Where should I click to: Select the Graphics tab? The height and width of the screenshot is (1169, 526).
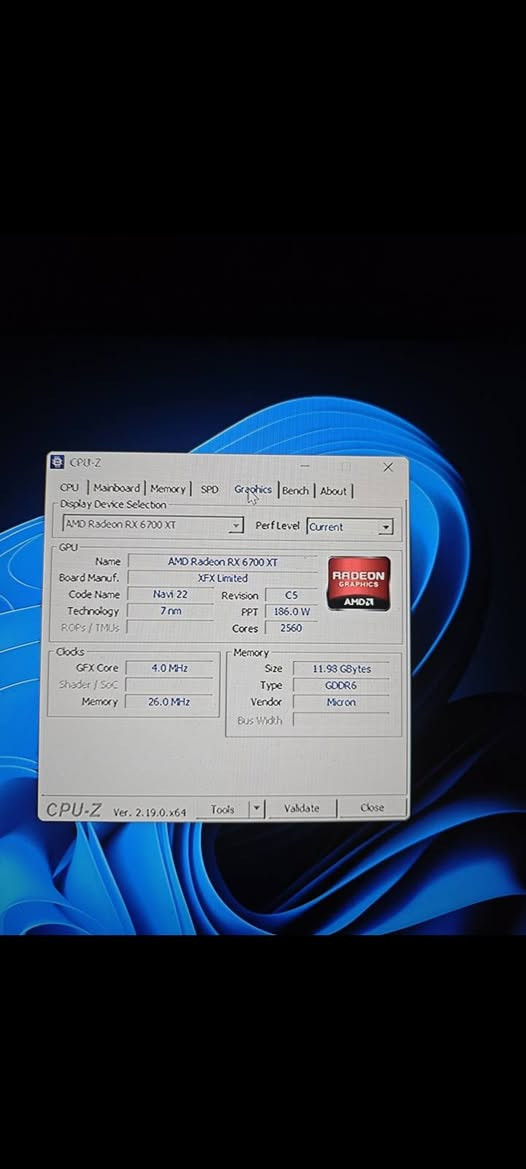[x=253, y=490]
